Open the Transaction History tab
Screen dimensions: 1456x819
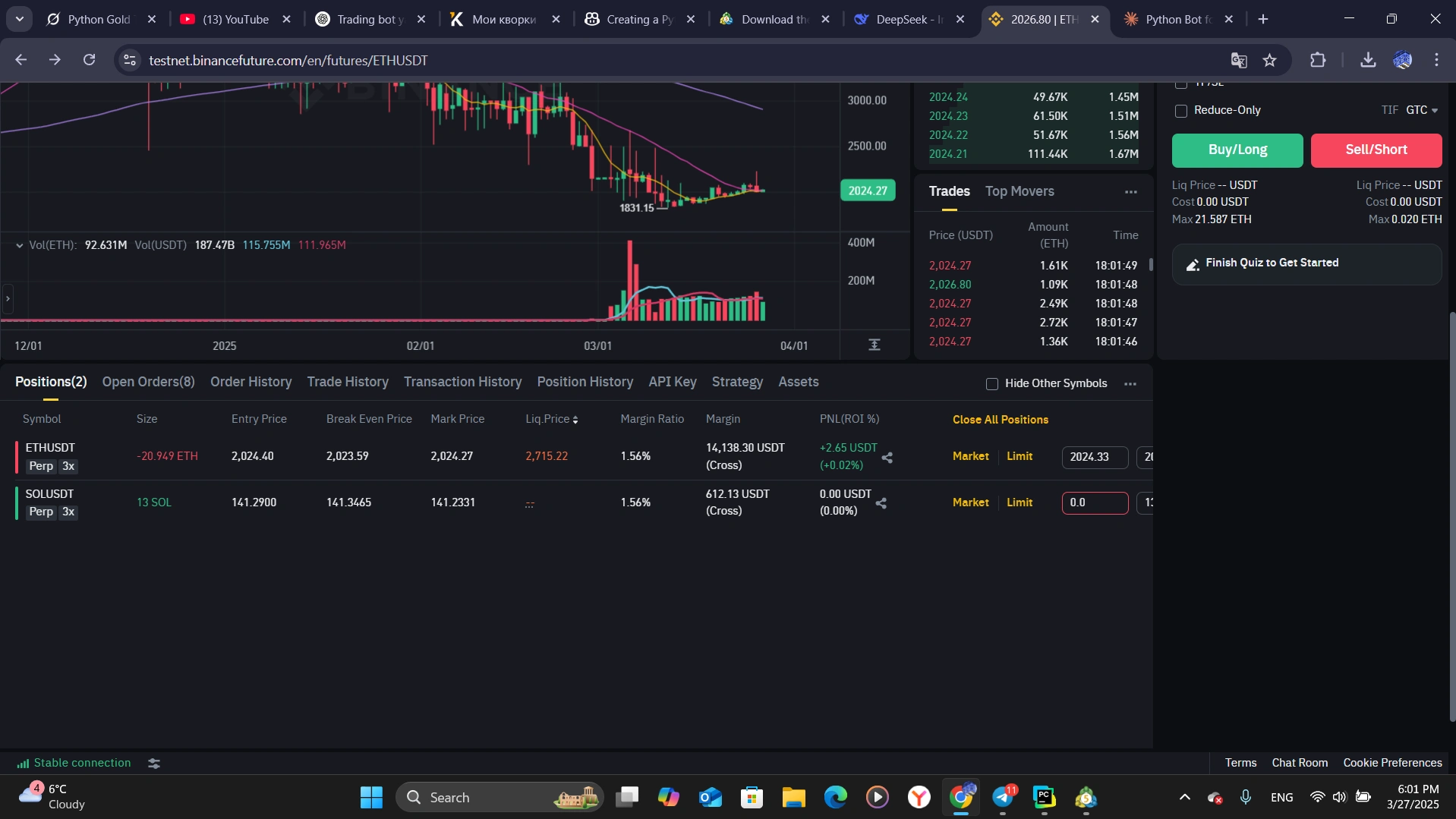click(x=463, y=382)
